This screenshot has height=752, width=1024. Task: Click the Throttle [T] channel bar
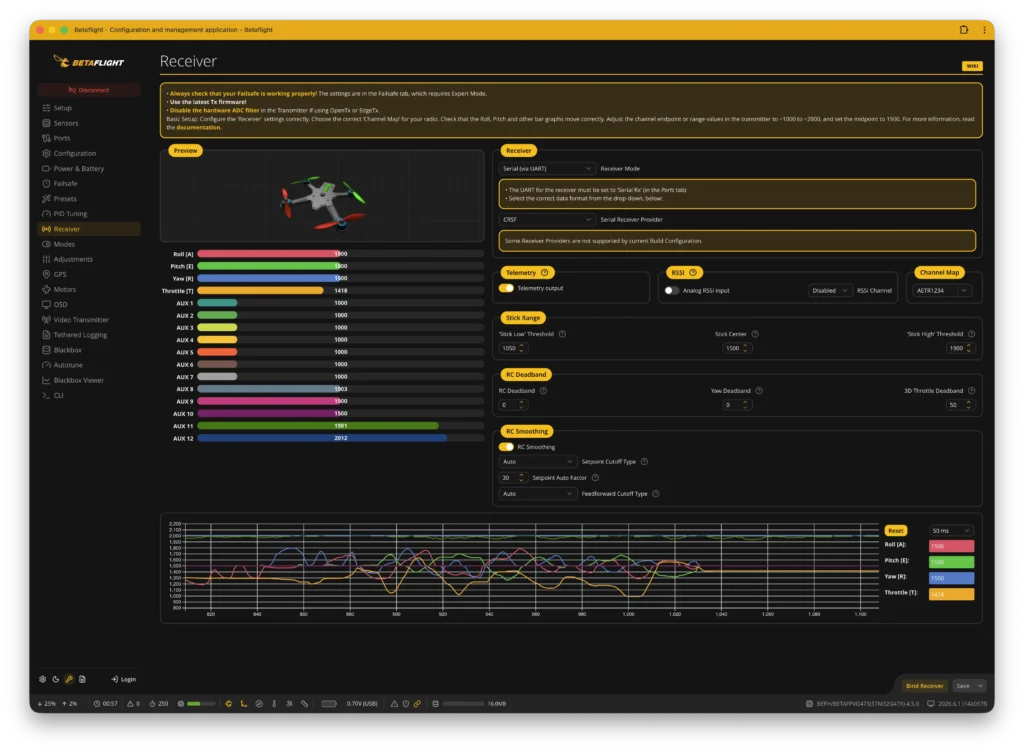point(340,290)
